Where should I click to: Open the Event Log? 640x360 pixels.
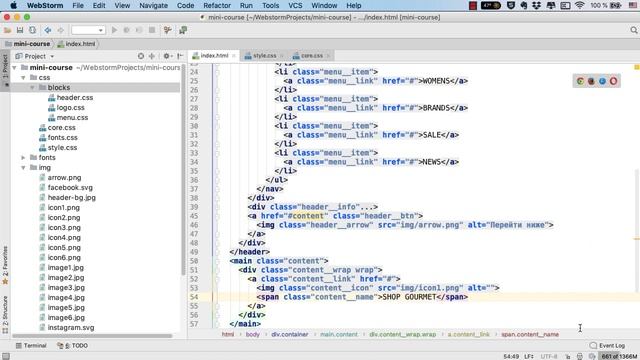[x=607, y=346]
